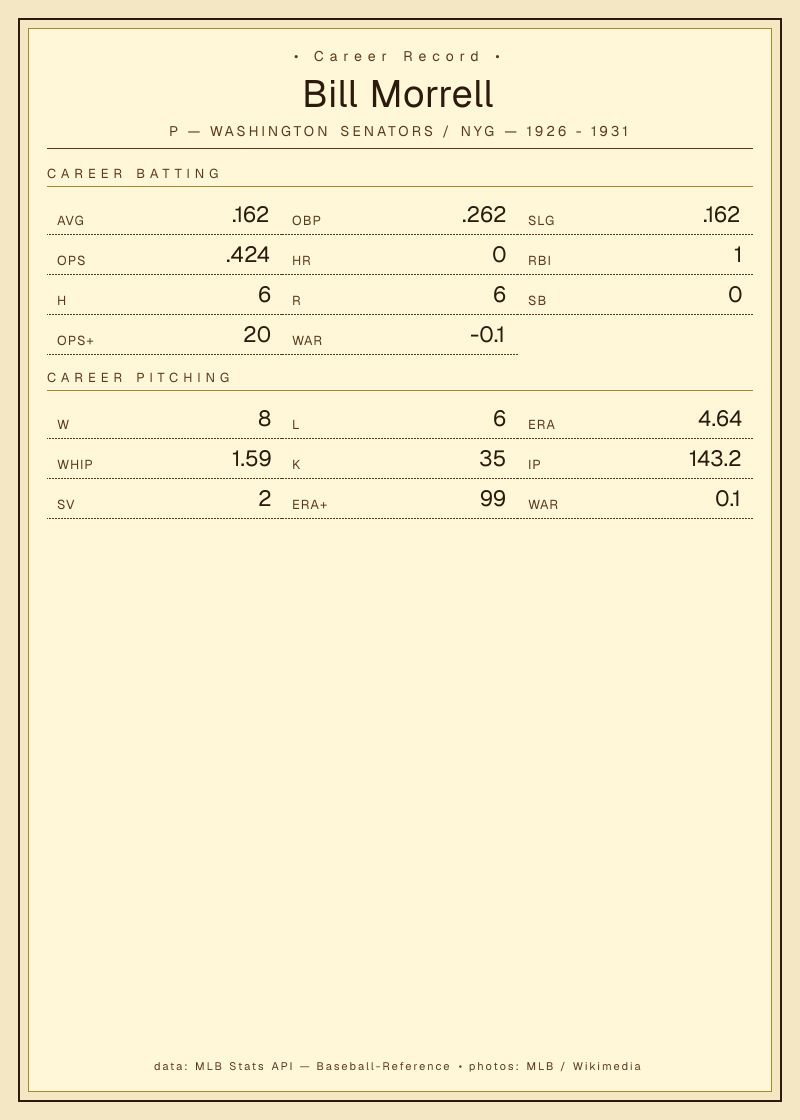Click the Bill Morrell player name heading
800x1120 pixels.
(399, 94)
